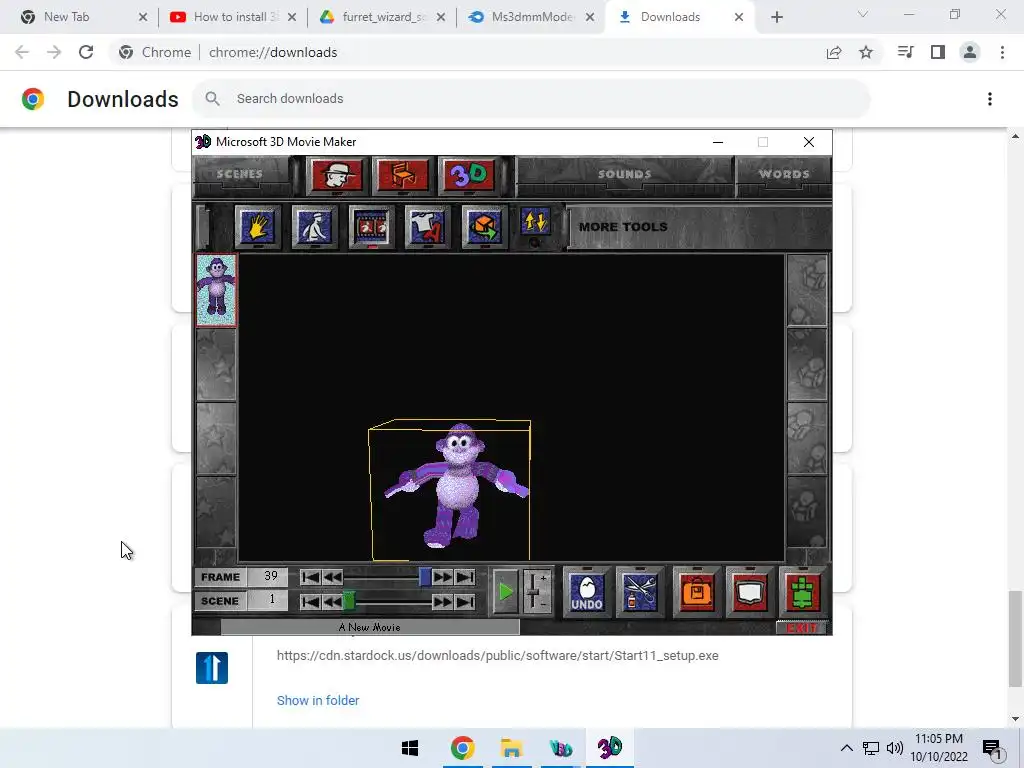Click Show in folder link
Screen dimensions: 1024x768
[x=318, y=700]
